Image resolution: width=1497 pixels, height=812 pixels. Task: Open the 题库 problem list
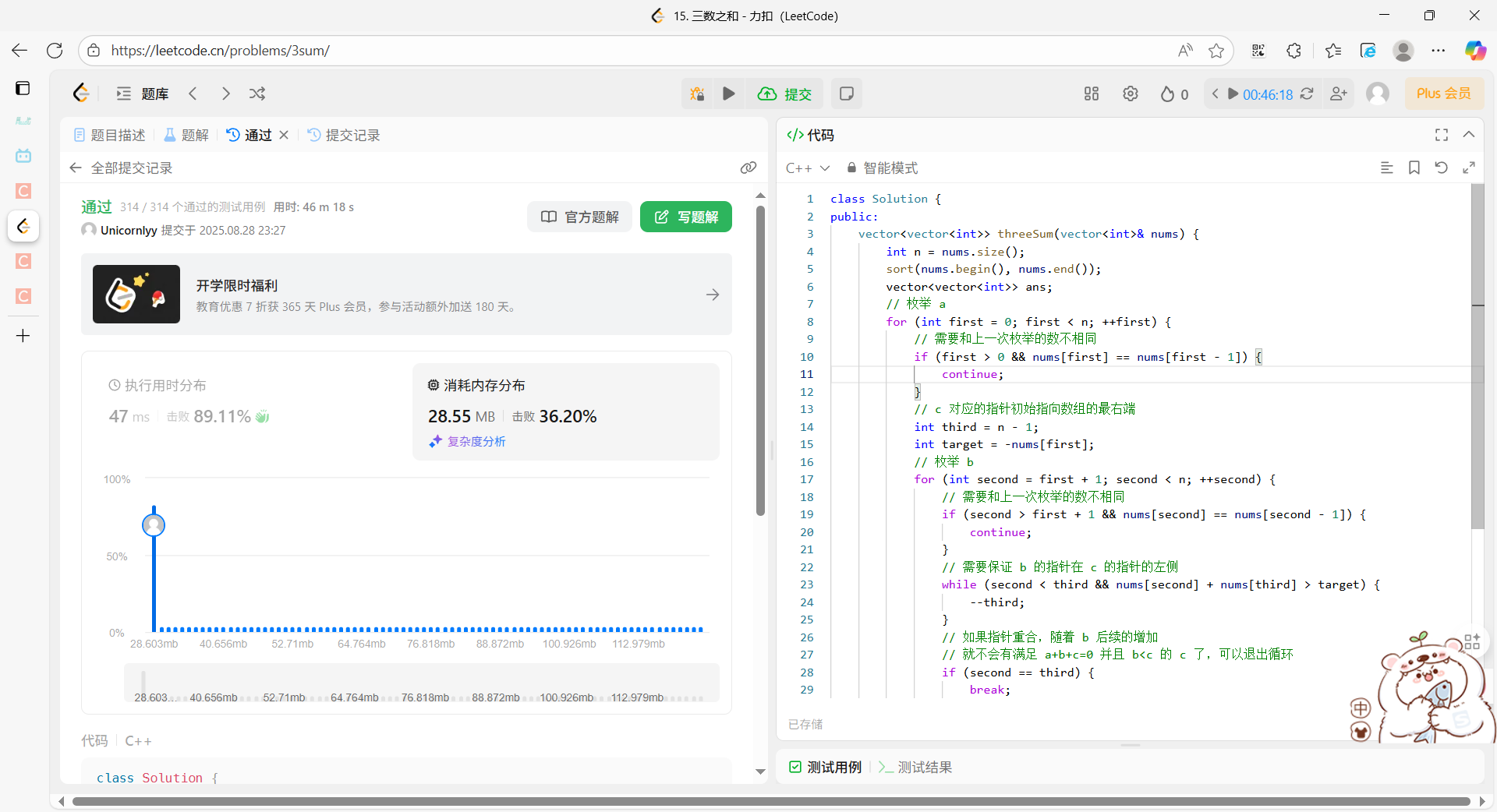click(x=143, y=94)
